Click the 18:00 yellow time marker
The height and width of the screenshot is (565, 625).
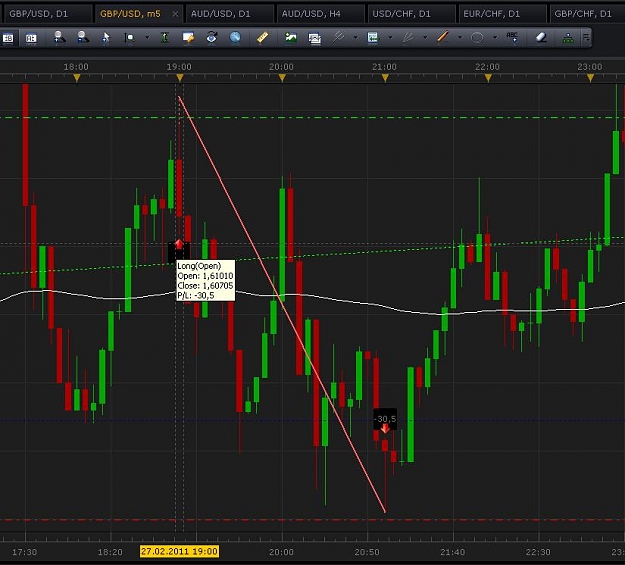[x=77, y=78]
